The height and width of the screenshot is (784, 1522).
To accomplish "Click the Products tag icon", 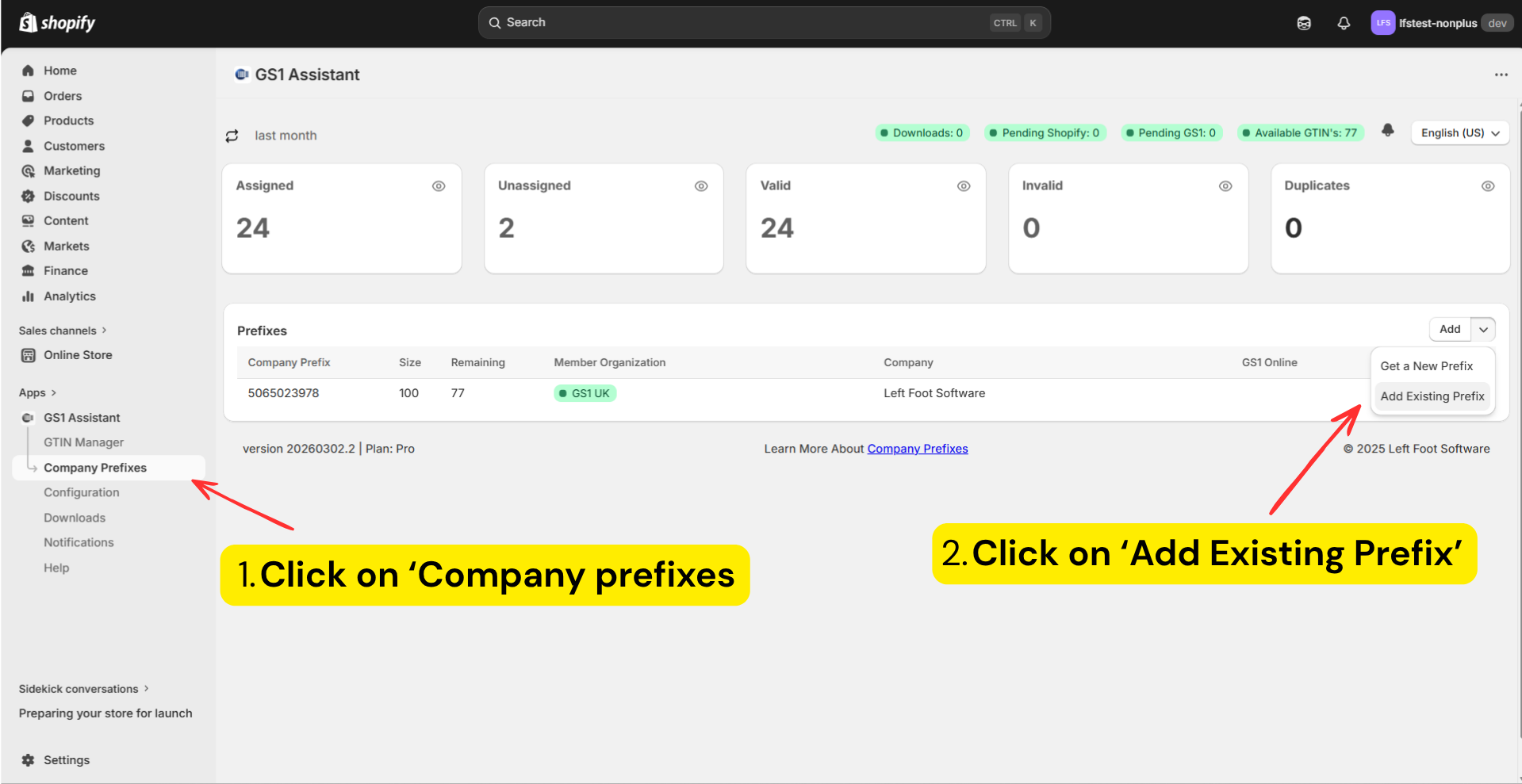I will pos(29,120).
